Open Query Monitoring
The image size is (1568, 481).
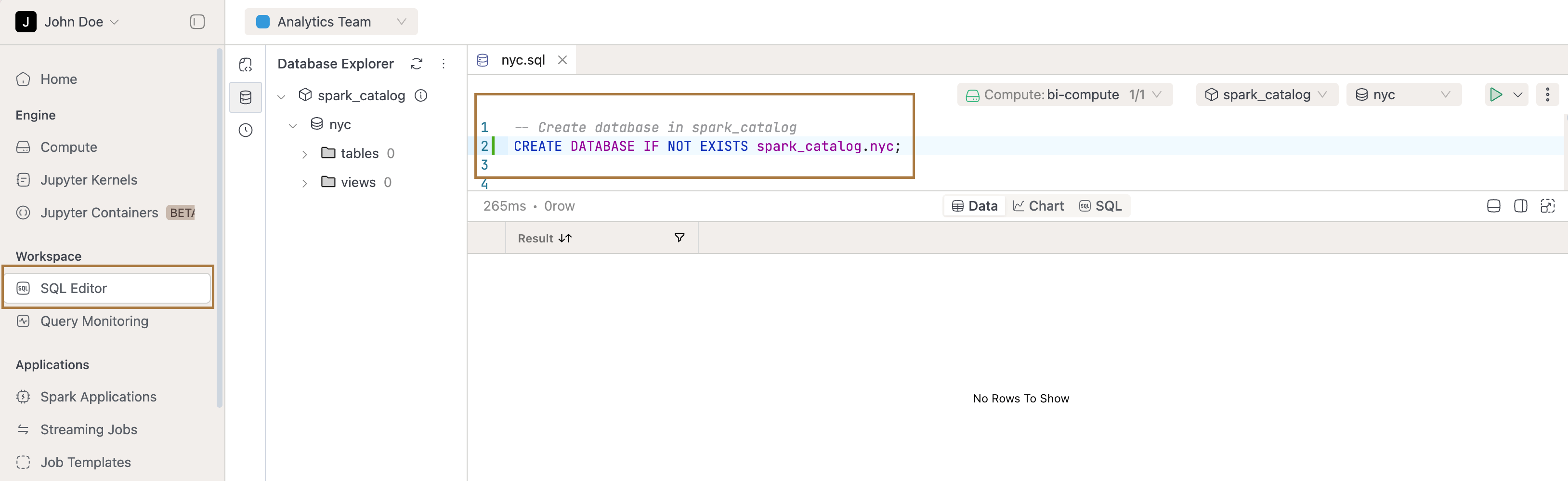pos(94,321)
